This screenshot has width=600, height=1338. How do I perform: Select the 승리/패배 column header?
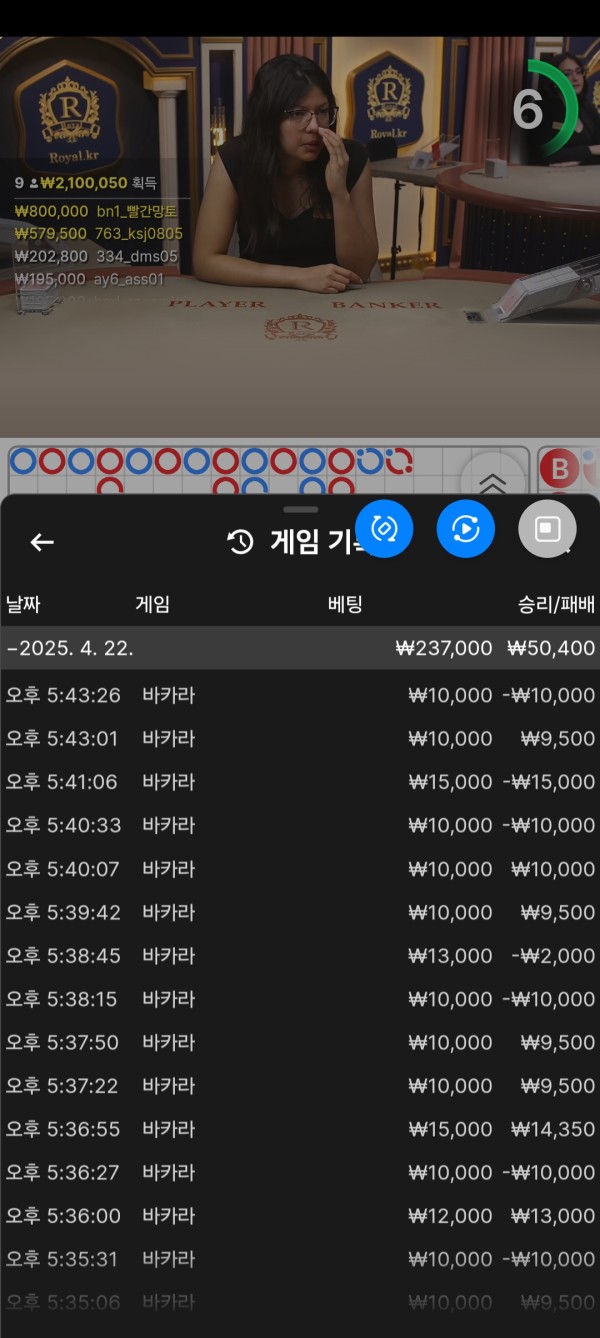point(556,604)
